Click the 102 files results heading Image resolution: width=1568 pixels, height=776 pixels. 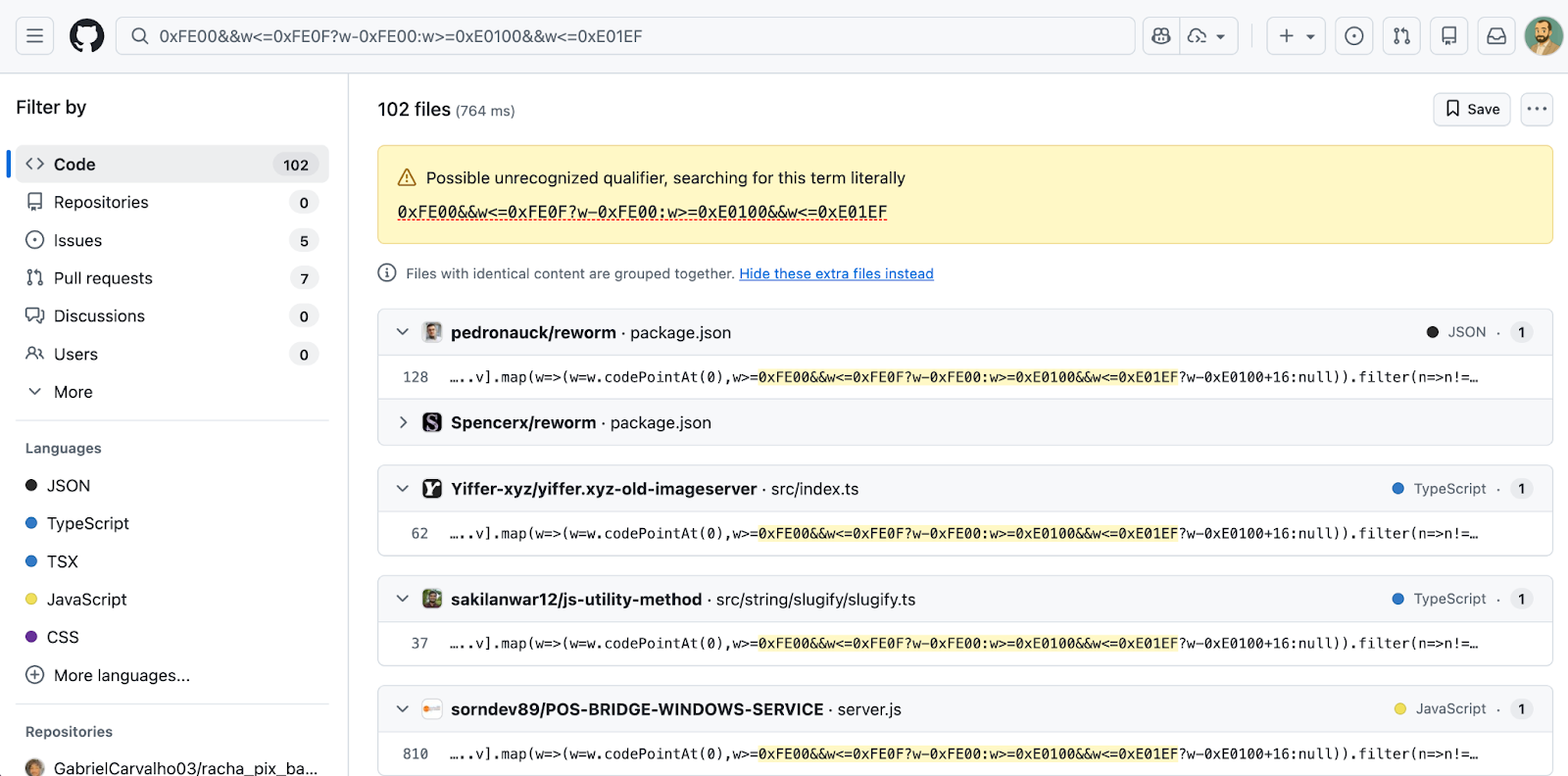pyautogui.click(x=415, y=110)
